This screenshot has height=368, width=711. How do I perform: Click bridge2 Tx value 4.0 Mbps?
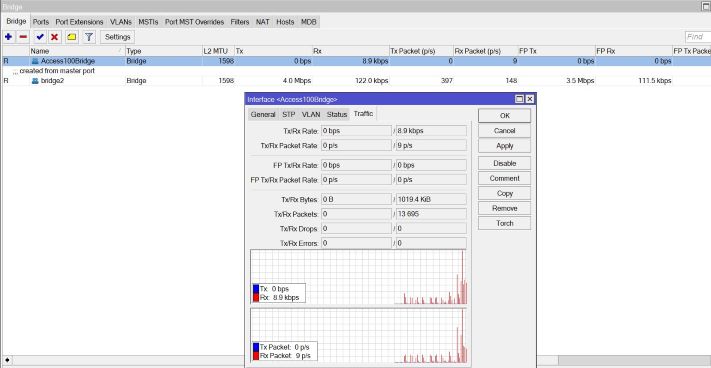[x=297, y=81]
